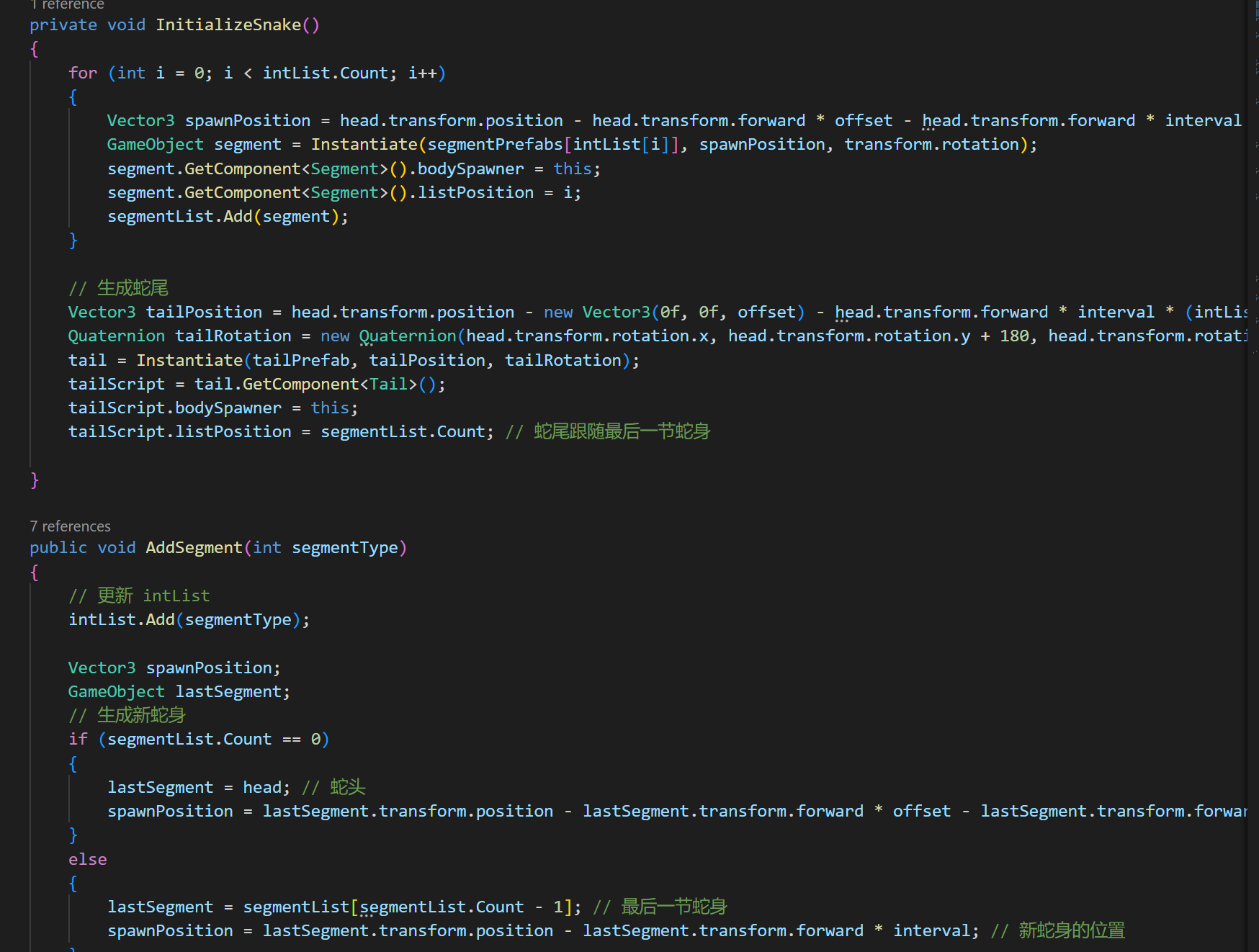Click the 'Tail' type in GetComponent<Tail>
Image resolution: width=1259 pixels, height=952 pixels.
388,384
